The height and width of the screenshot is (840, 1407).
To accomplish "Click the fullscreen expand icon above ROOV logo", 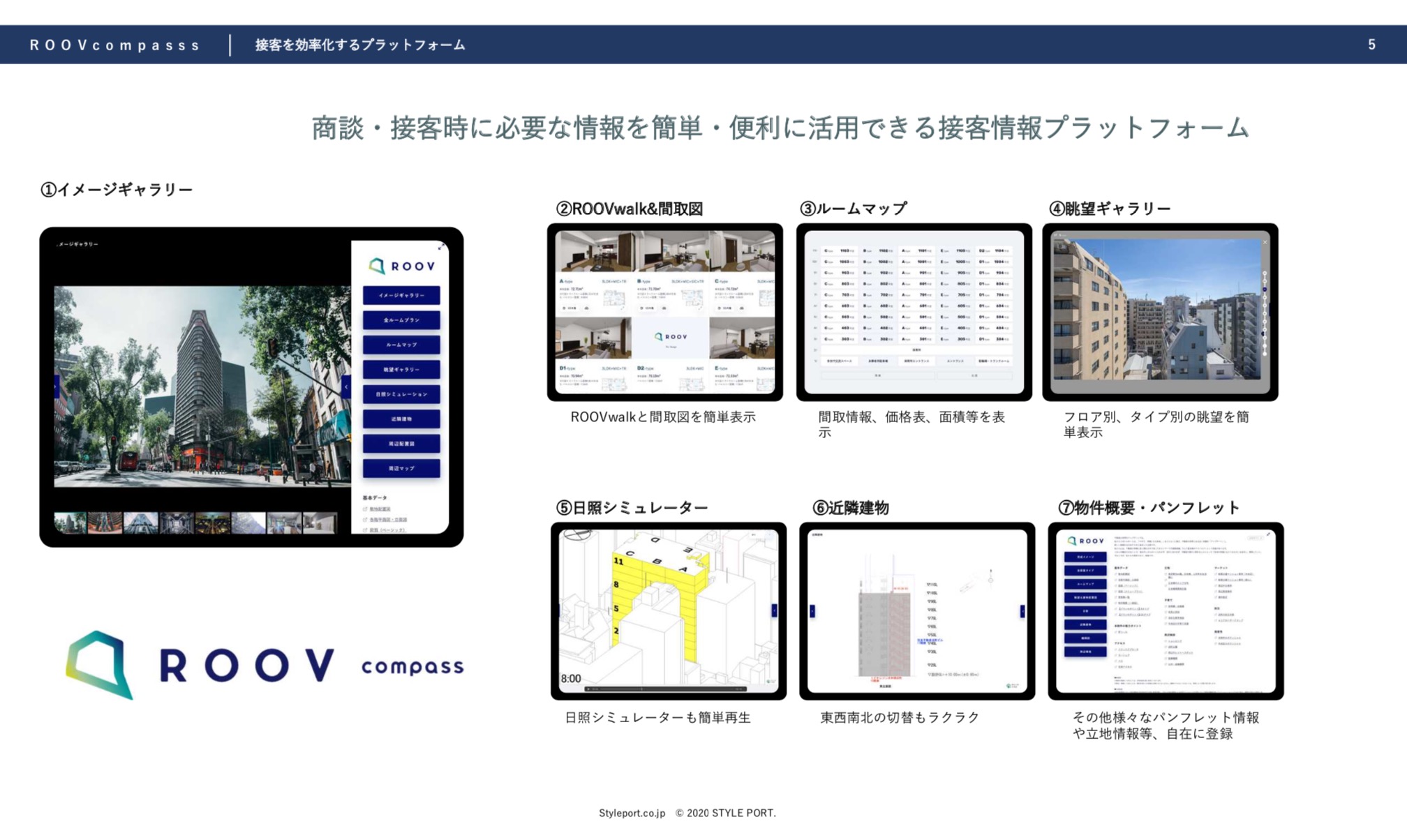I will click(441, 246).
